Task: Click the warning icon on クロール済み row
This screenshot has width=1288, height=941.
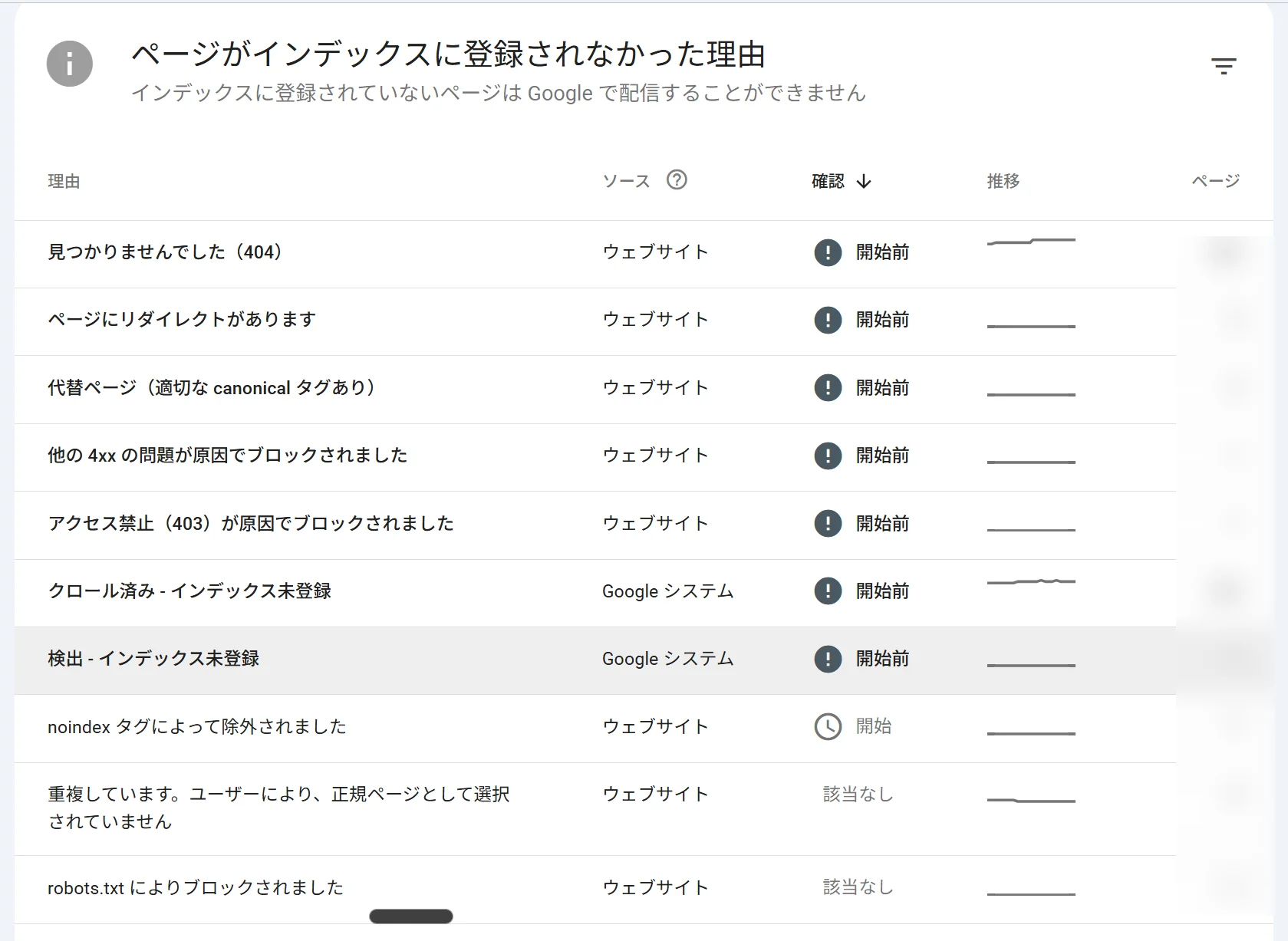Action: pyautogui.click(x=827, y=591)
